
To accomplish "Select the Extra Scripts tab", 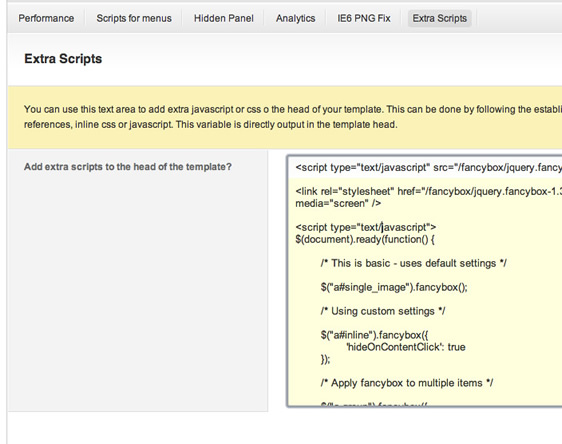I will point(440,18).
